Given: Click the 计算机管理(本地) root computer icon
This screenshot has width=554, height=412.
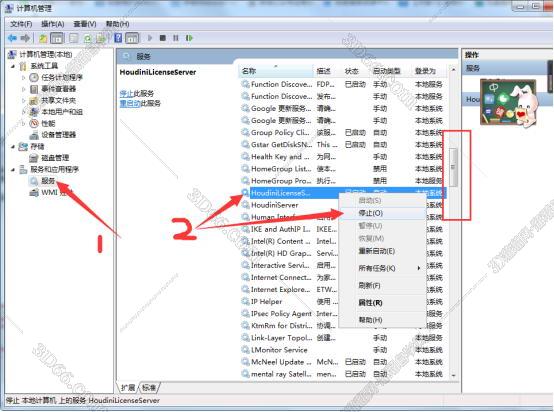Looking at the screenshot, I should pyautogui.click(x=12, y=54).
